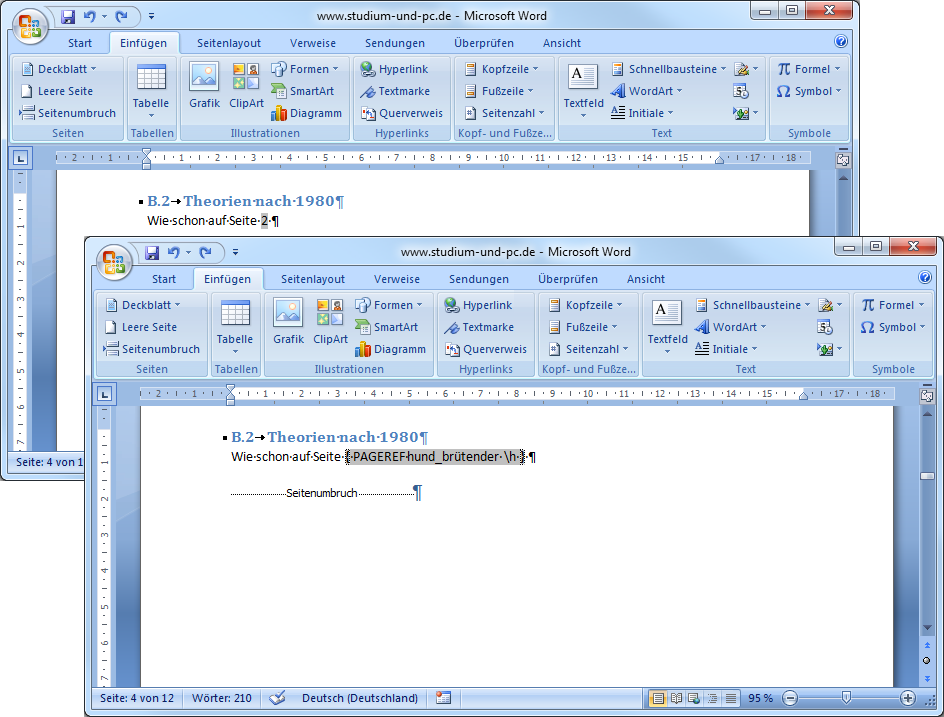Click Deutsch (Deutschland) language indicator
Image resolution: width=944 pixels, height=717 pixels.
pos(360,698)
